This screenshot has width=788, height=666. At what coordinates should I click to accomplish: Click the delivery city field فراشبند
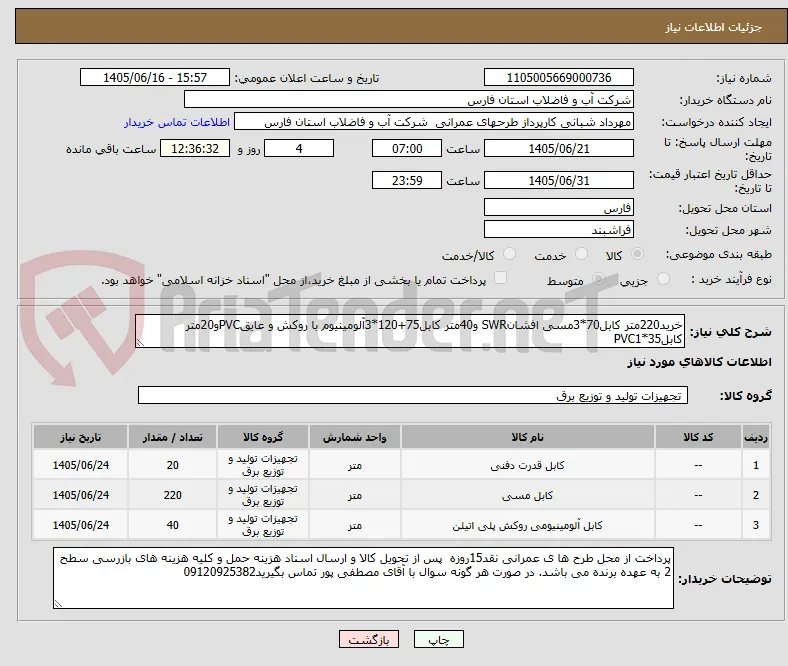558,230
